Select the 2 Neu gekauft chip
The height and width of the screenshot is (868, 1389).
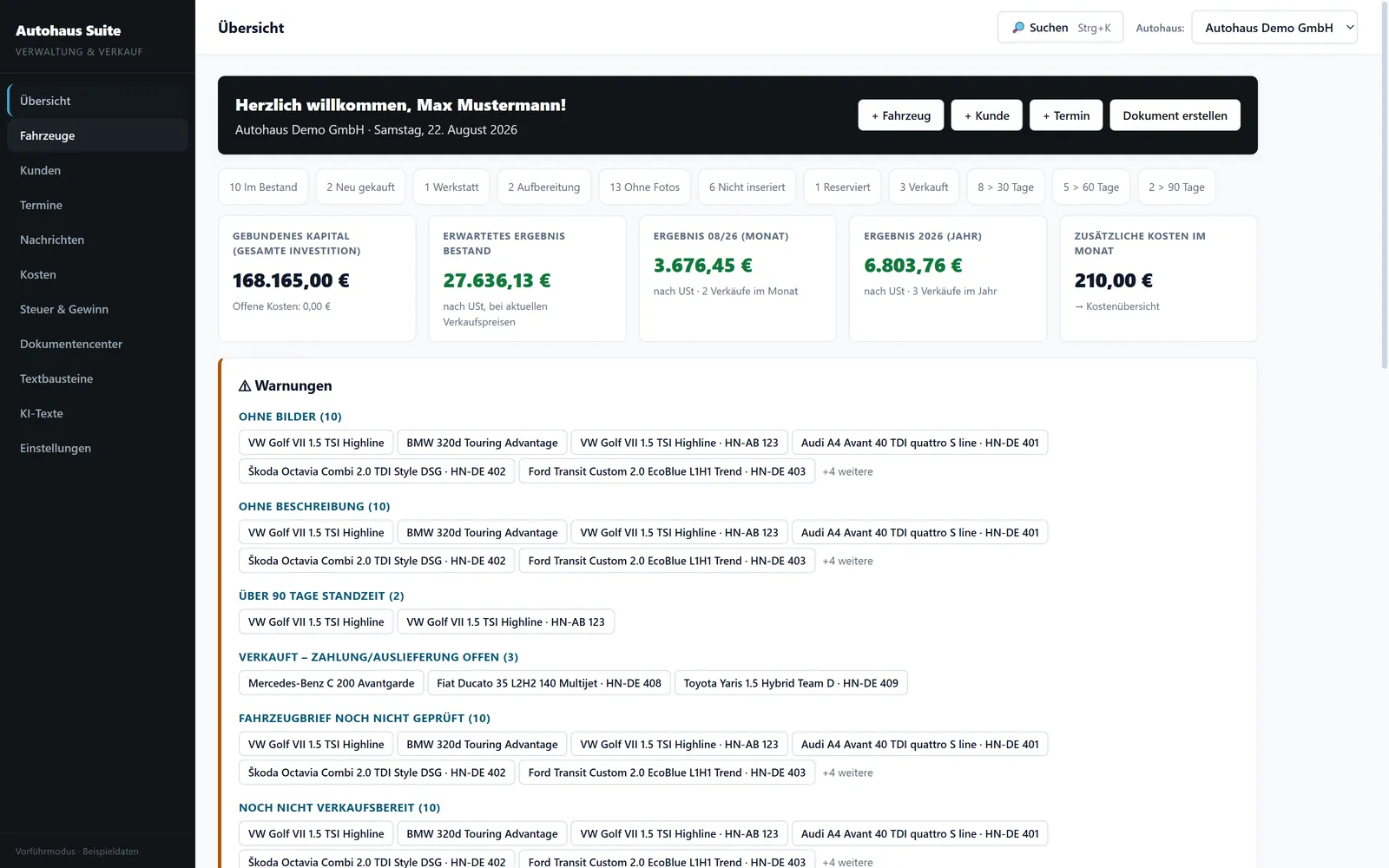(360, 187)
